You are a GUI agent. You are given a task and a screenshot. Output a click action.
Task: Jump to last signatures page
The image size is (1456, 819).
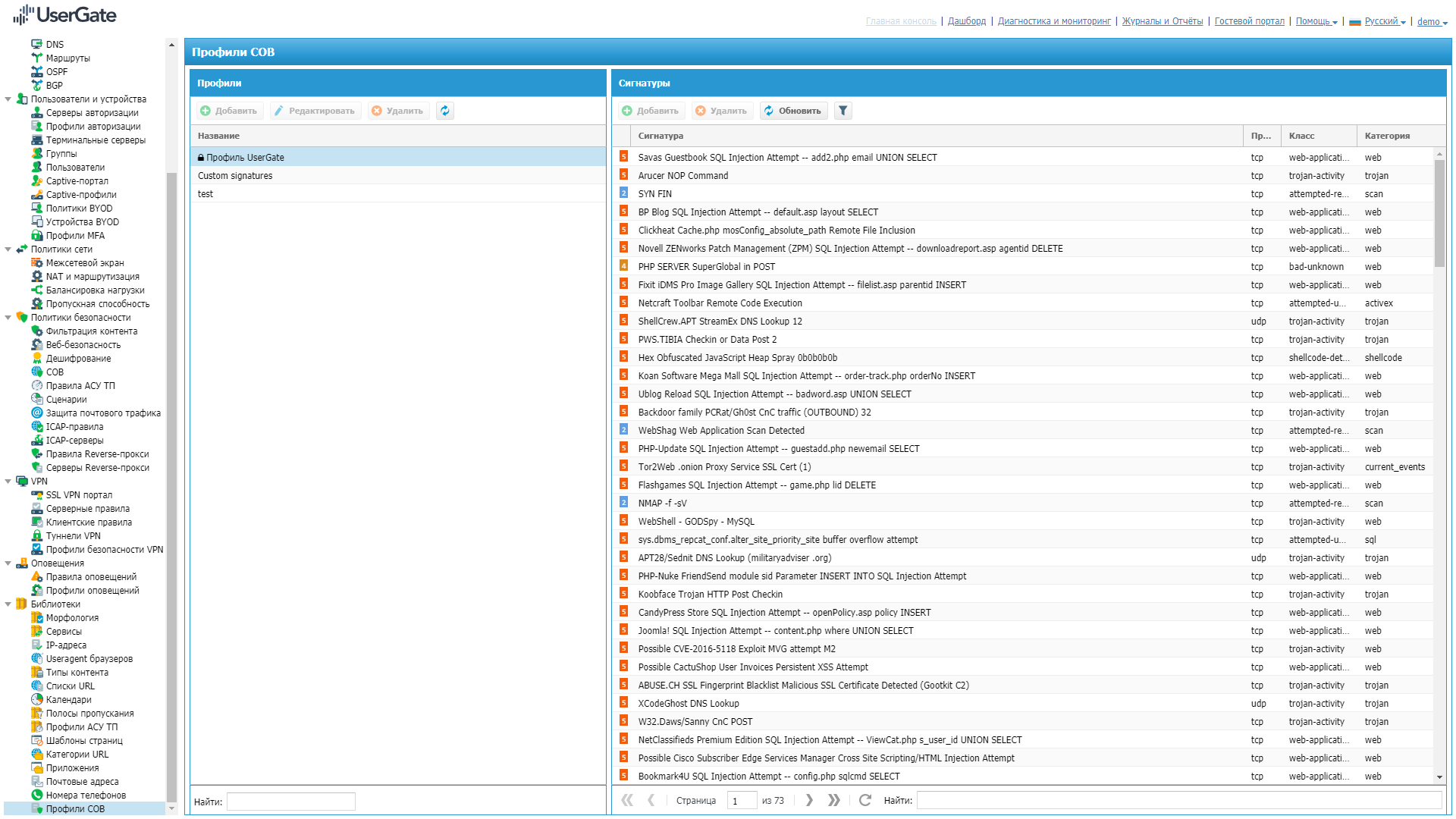(x=834, y=800)
